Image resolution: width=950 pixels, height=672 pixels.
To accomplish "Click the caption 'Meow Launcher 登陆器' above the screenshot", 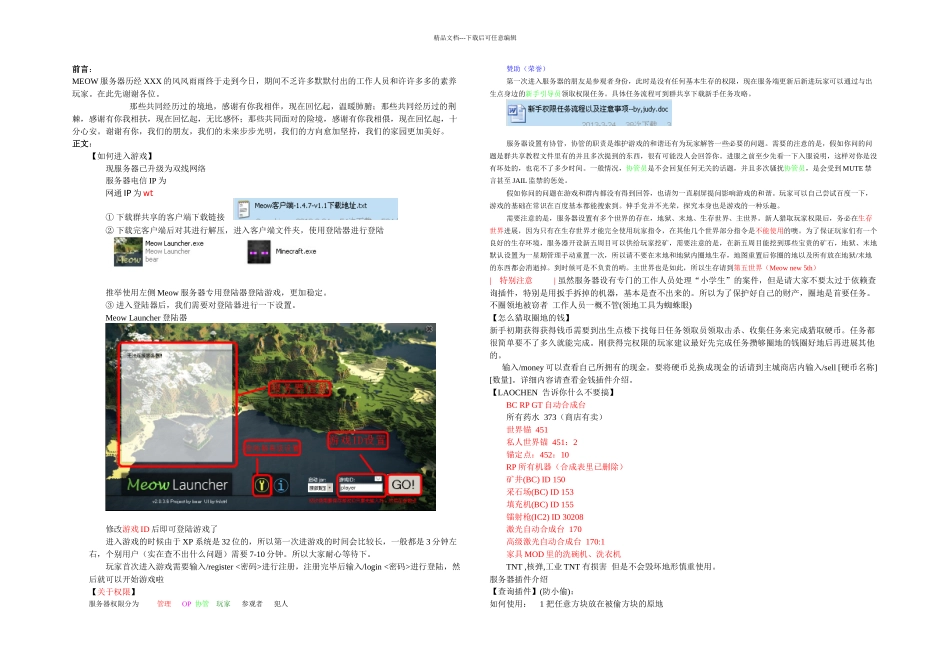I will pyautogui.click(x=147, y=318).
